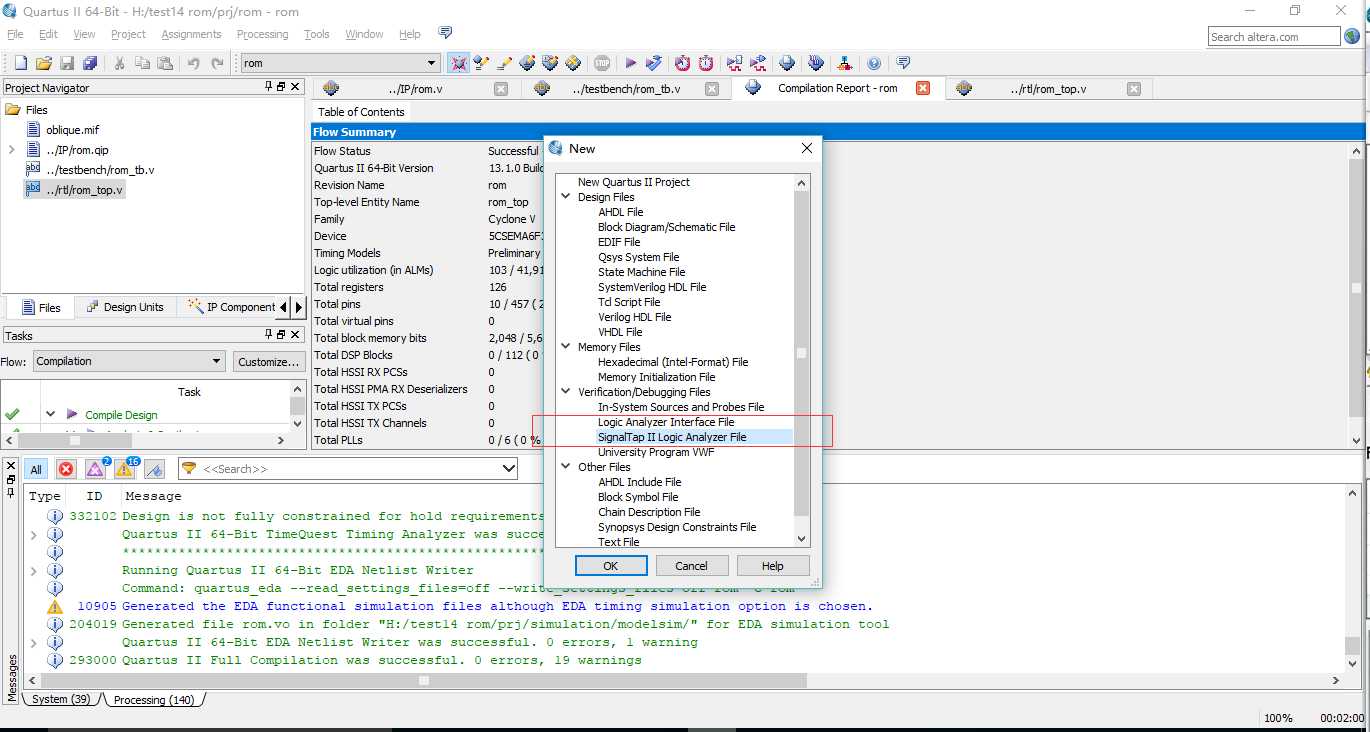Collapse Memory Files group in New dialog
This screenshot has width=1370, height=732.
click(x=566, y=347)
